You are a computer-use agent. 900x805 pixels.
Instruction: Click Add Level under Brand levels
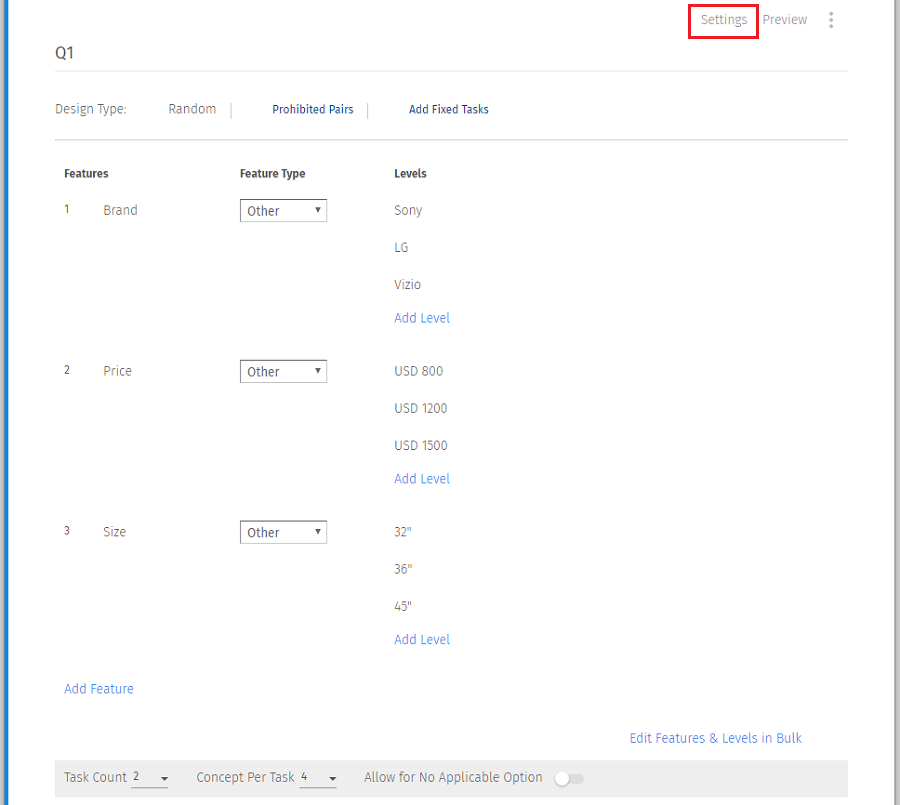pos(422,318)
